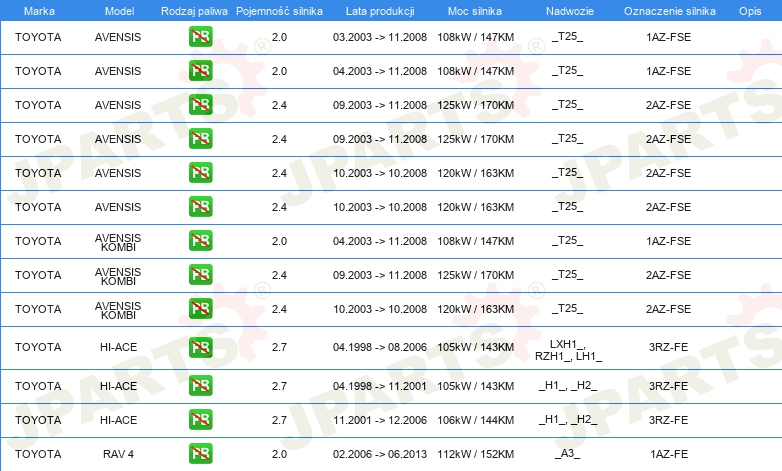Viewport: 782px width, 471px height.
Task: Click _H1_, _H2_ in the 04.1998 -> 11.2001 row
Action: tap(568, 386)
